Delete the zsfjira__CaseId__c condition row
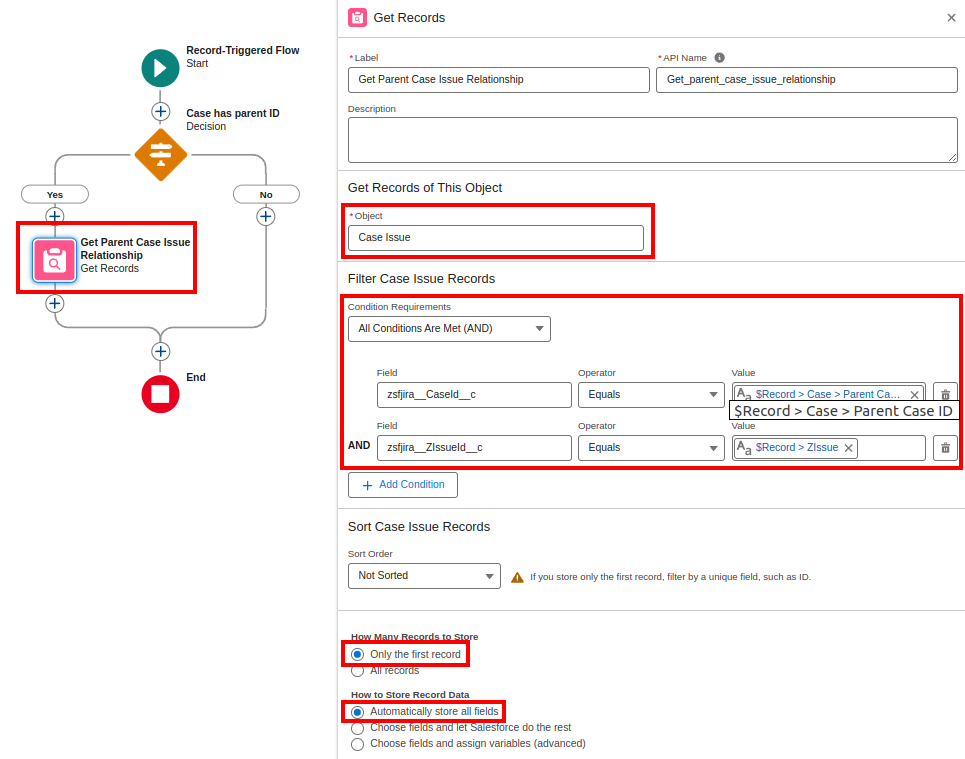 [945, 395]
